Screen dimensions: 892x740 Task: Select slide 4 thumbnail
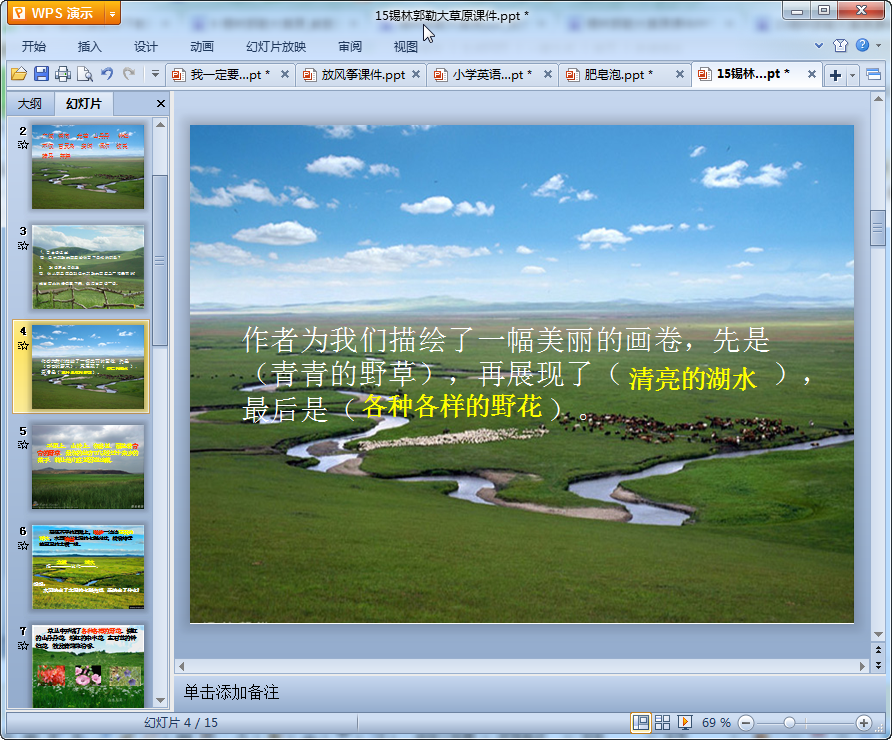click(88, 367)
